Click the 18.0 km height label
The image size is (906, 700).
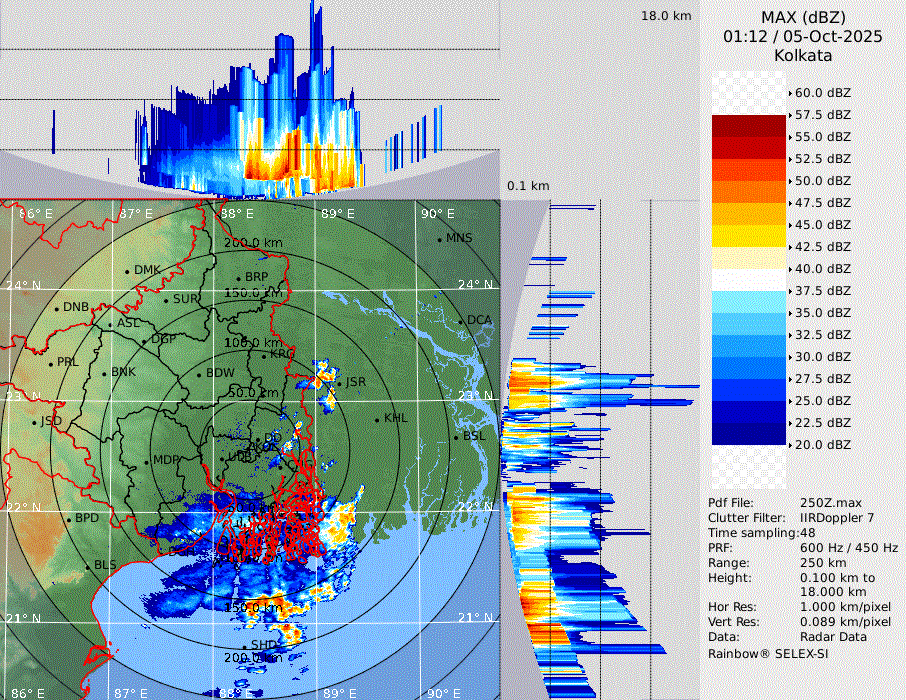coord(666,16)
